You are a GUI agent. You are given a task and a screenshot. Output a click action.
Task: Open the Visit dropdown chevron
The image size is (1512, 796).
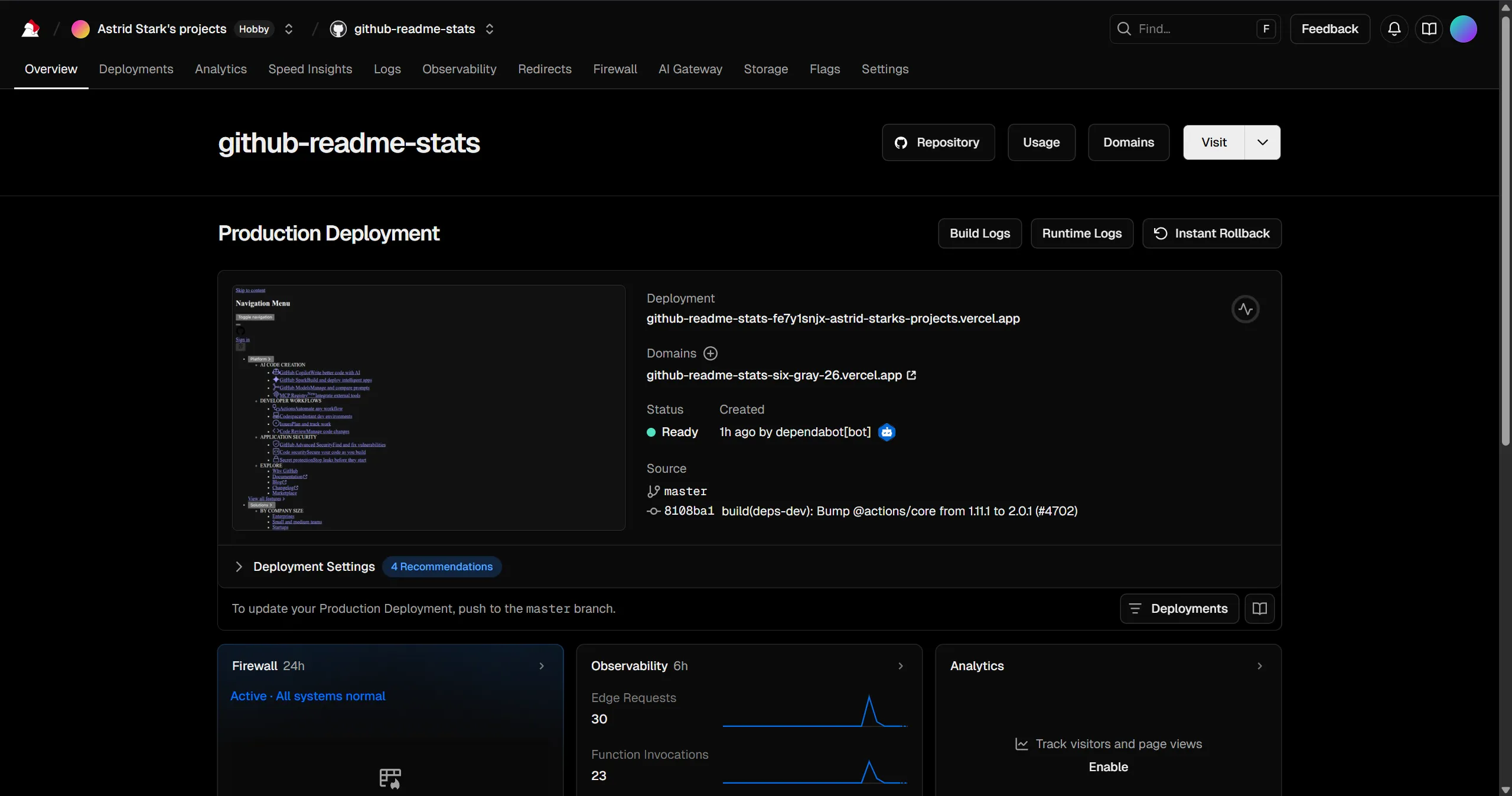coord(1263,142)
